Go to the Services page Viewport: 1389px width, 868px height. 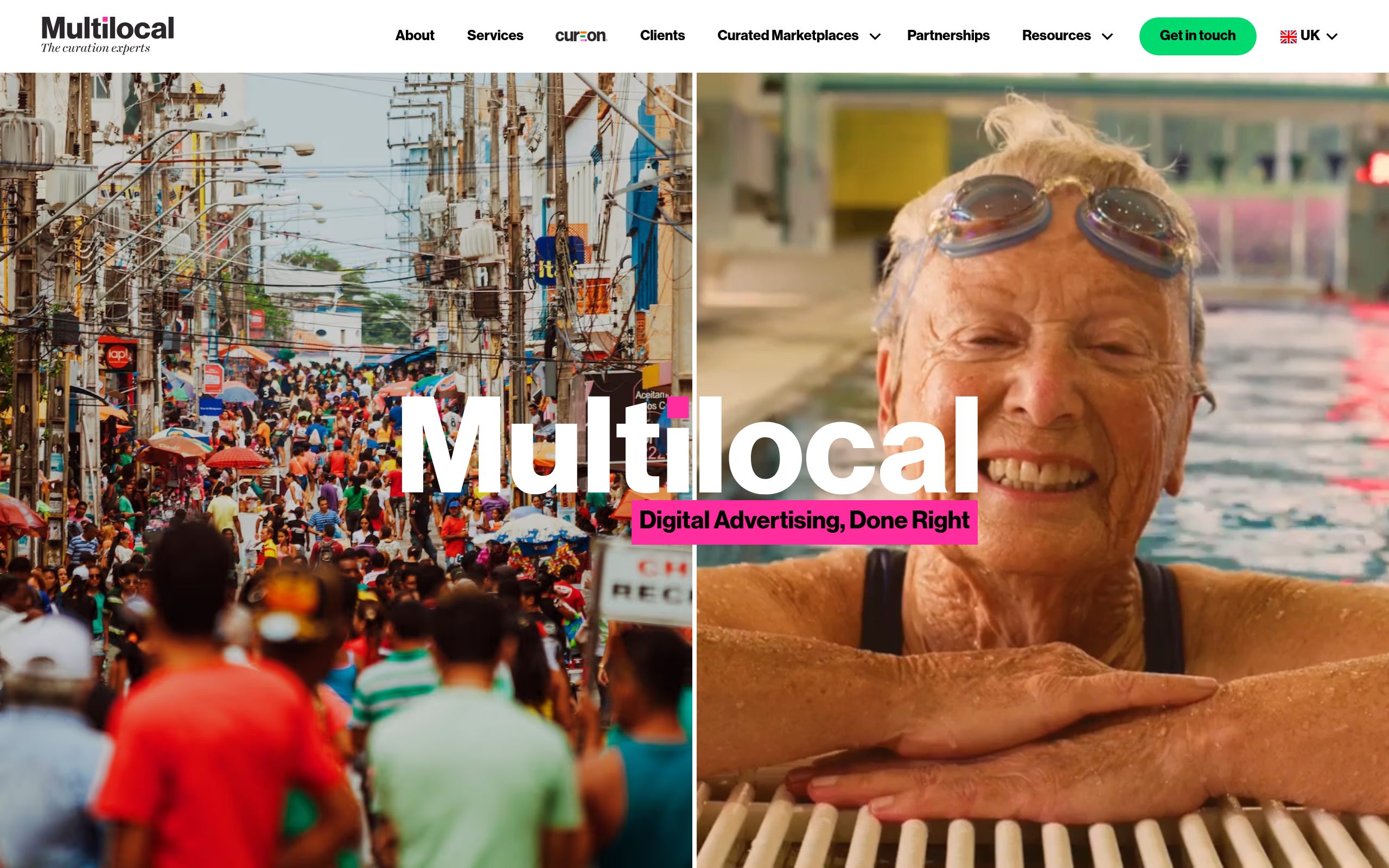(x=495, y=36)
